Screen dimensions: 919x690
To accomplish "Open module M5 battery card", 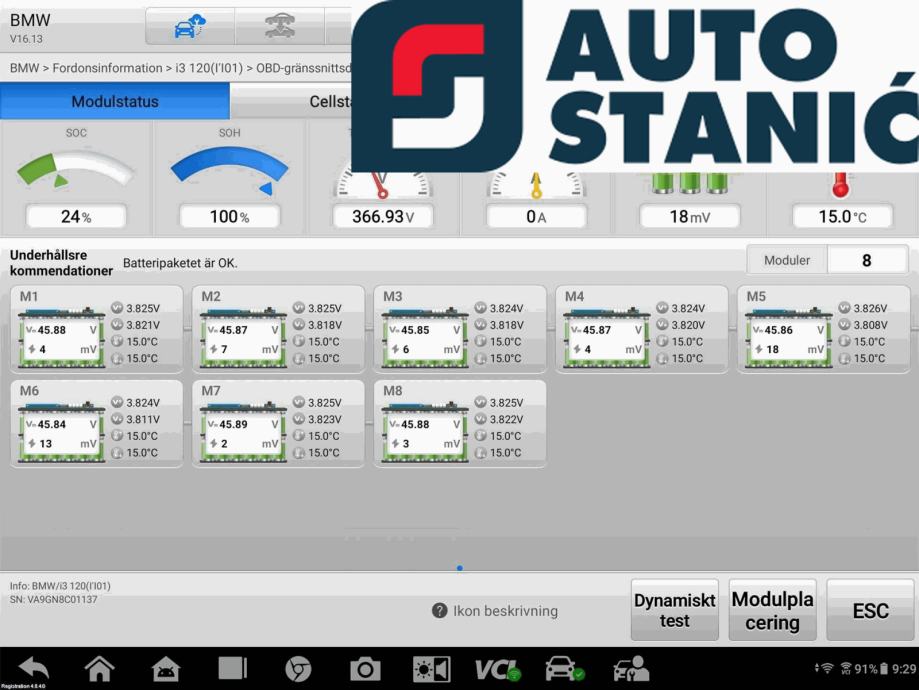I will click(823, 329).
